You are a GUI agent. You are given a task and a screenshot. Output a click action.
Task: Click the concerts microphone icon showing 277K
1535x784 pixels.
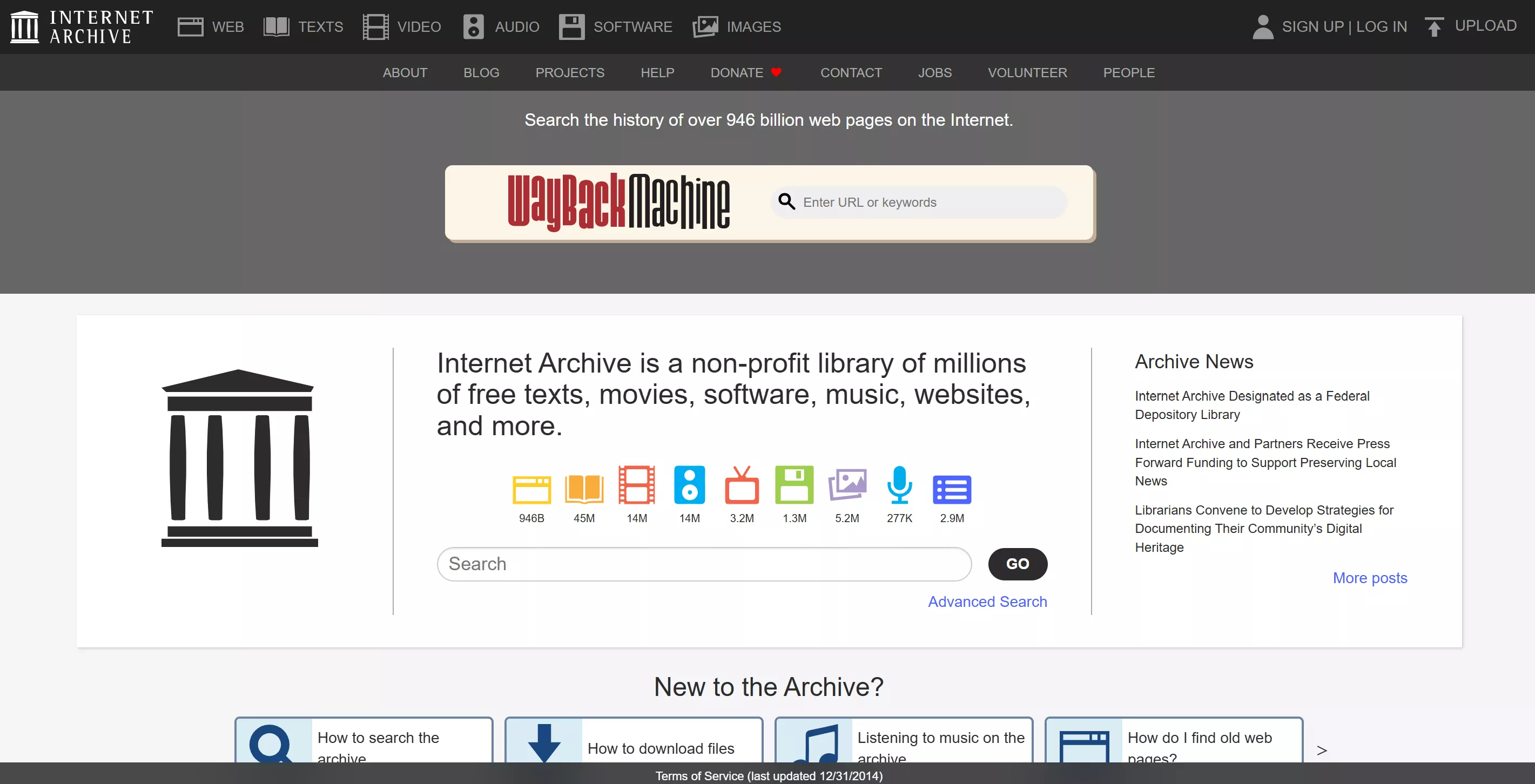click(x=899, y=485)
